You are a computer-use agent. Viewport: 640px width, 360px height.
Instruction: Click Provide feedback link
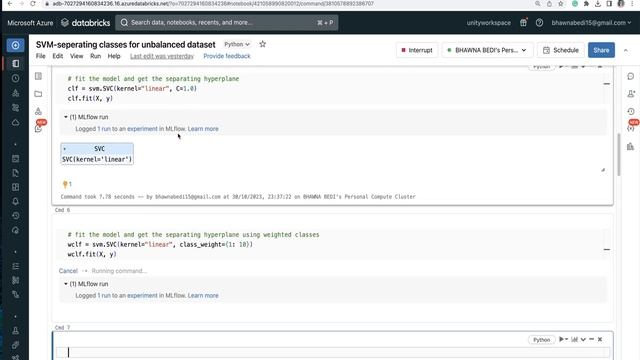(227, 56)
